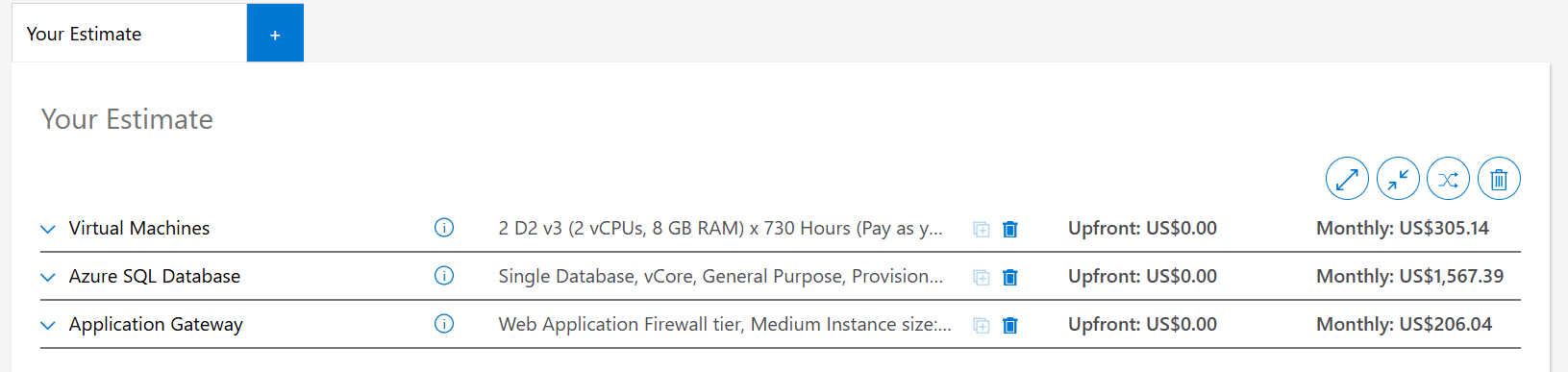Screen dimensions: 1568x372
Task: Clone the Azure SQL Database row
Action: [981, 277]
